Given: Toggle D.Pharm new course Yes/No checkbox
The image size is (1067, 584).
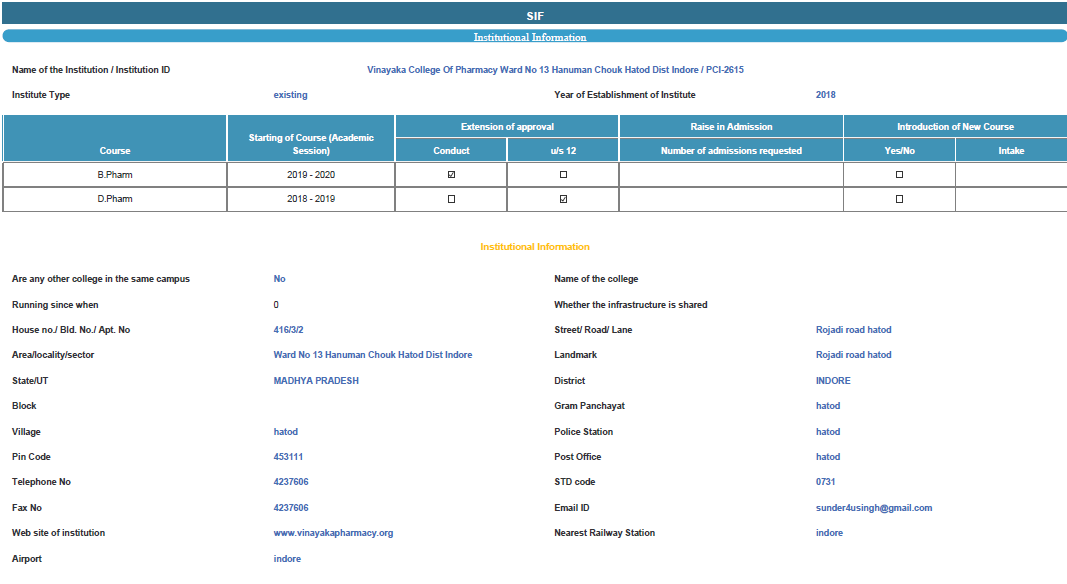Looking at the screenshot, I should [x=900, y=199].
